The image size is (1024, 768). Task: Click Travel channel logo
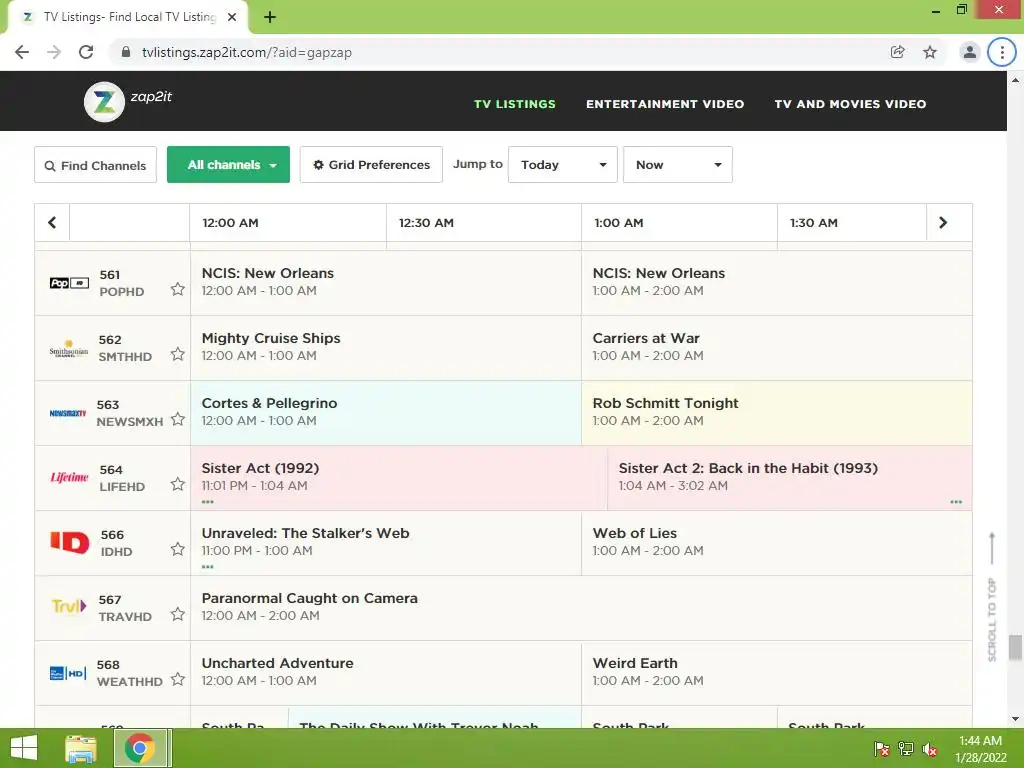(69, 607)
